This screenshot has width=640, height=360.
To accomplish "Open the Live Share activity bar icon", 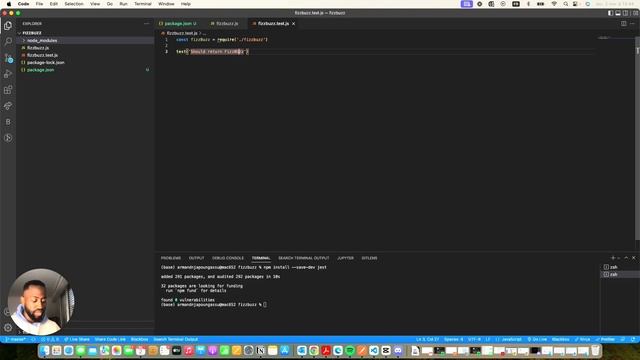I will 8,106.
